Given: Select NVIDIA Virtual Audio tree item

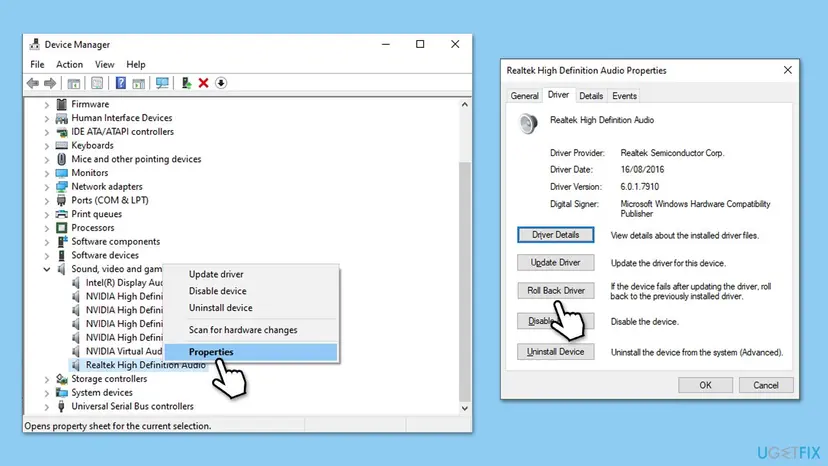Looking at the screenshot, I should click(124, 351).
